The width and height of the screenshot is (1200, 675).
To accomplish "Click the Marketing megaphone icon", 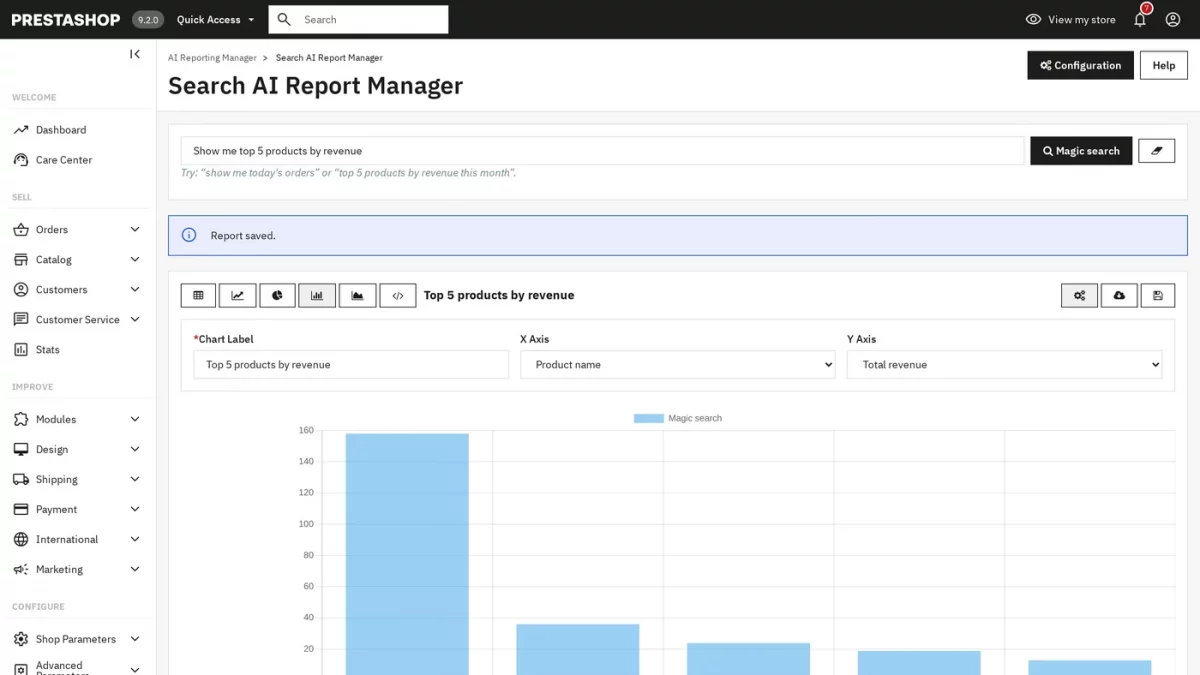I will tap(20, 570).
